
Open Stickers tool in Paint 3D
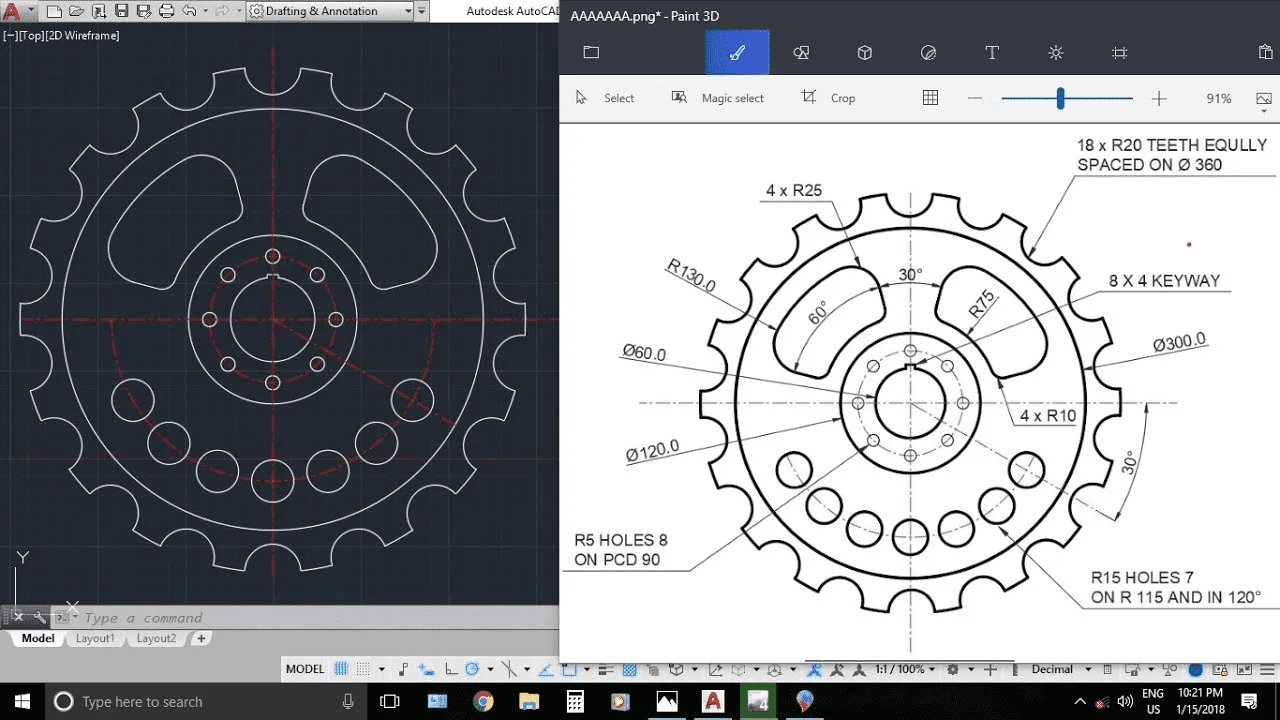[x=928, y=53]
